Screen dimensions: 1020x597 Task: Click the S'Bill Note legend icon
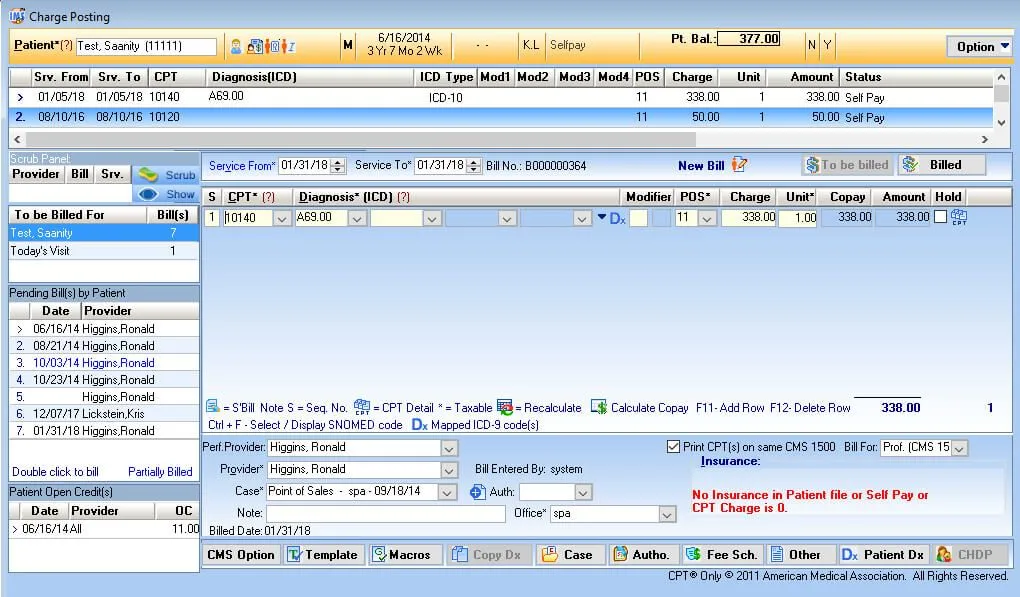pyautogui.click(x=213, y=406)
